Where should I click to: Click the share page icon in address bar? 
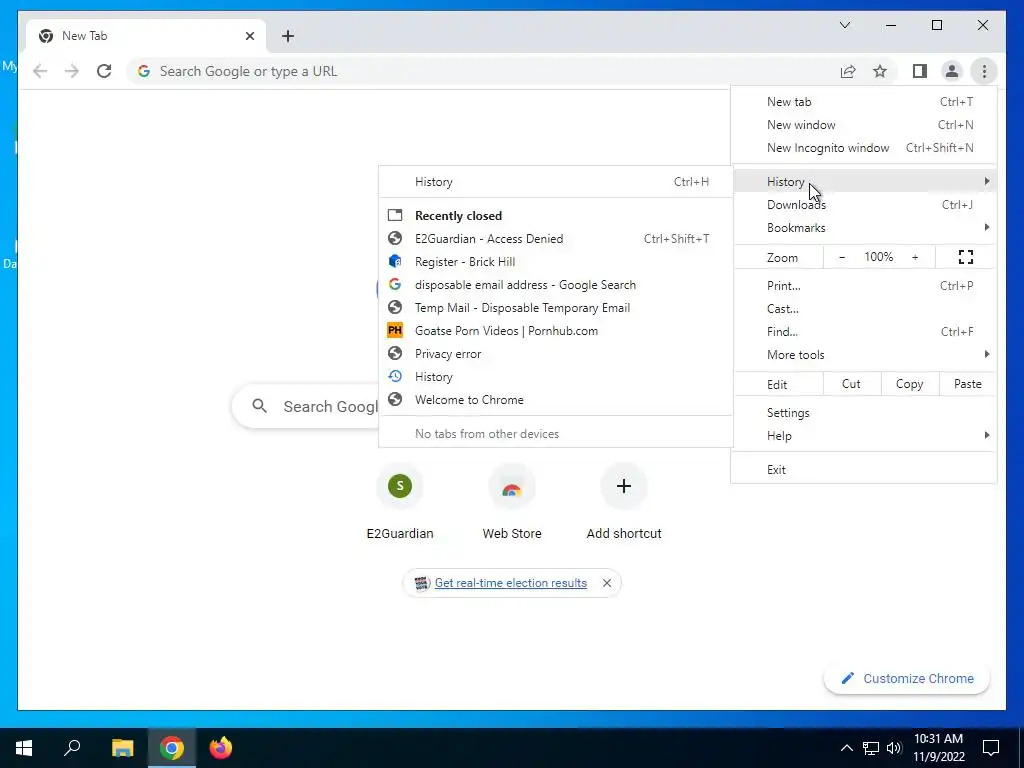[848, 71]
